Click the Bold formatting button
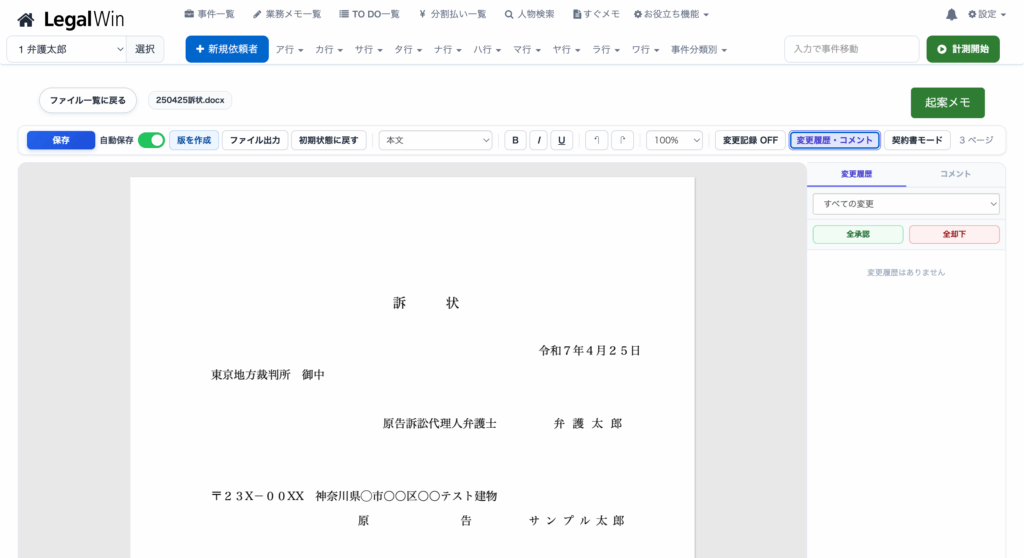The image size is (1024, 558). pyautogui.click(x=515, y=140)
